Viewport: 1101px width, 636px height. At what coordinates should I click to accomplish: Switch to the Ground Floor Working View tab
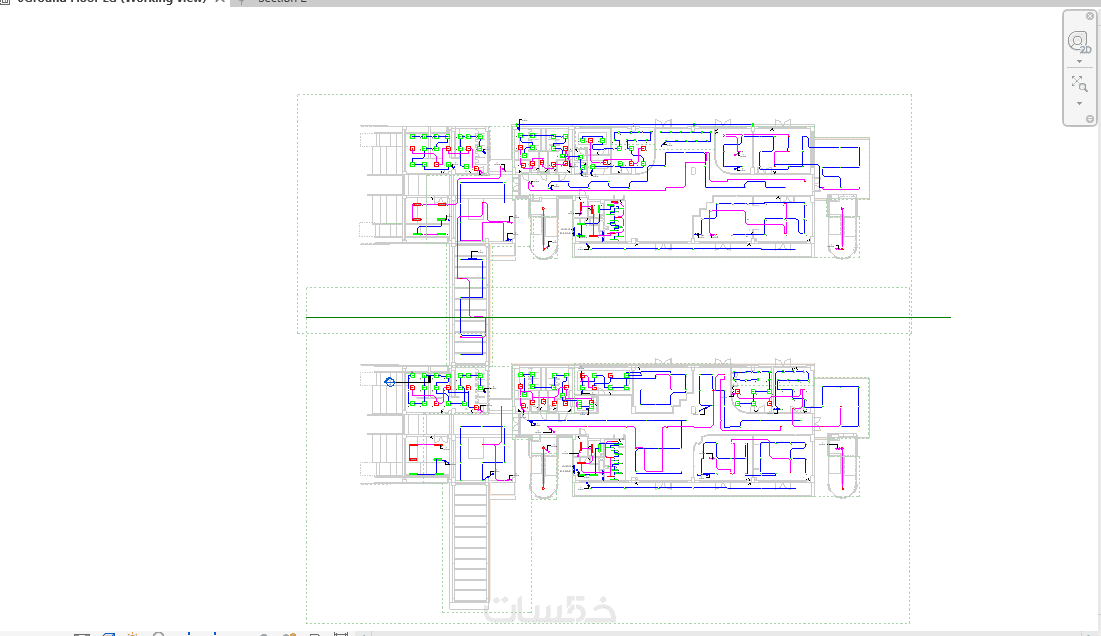pos(111,1)
